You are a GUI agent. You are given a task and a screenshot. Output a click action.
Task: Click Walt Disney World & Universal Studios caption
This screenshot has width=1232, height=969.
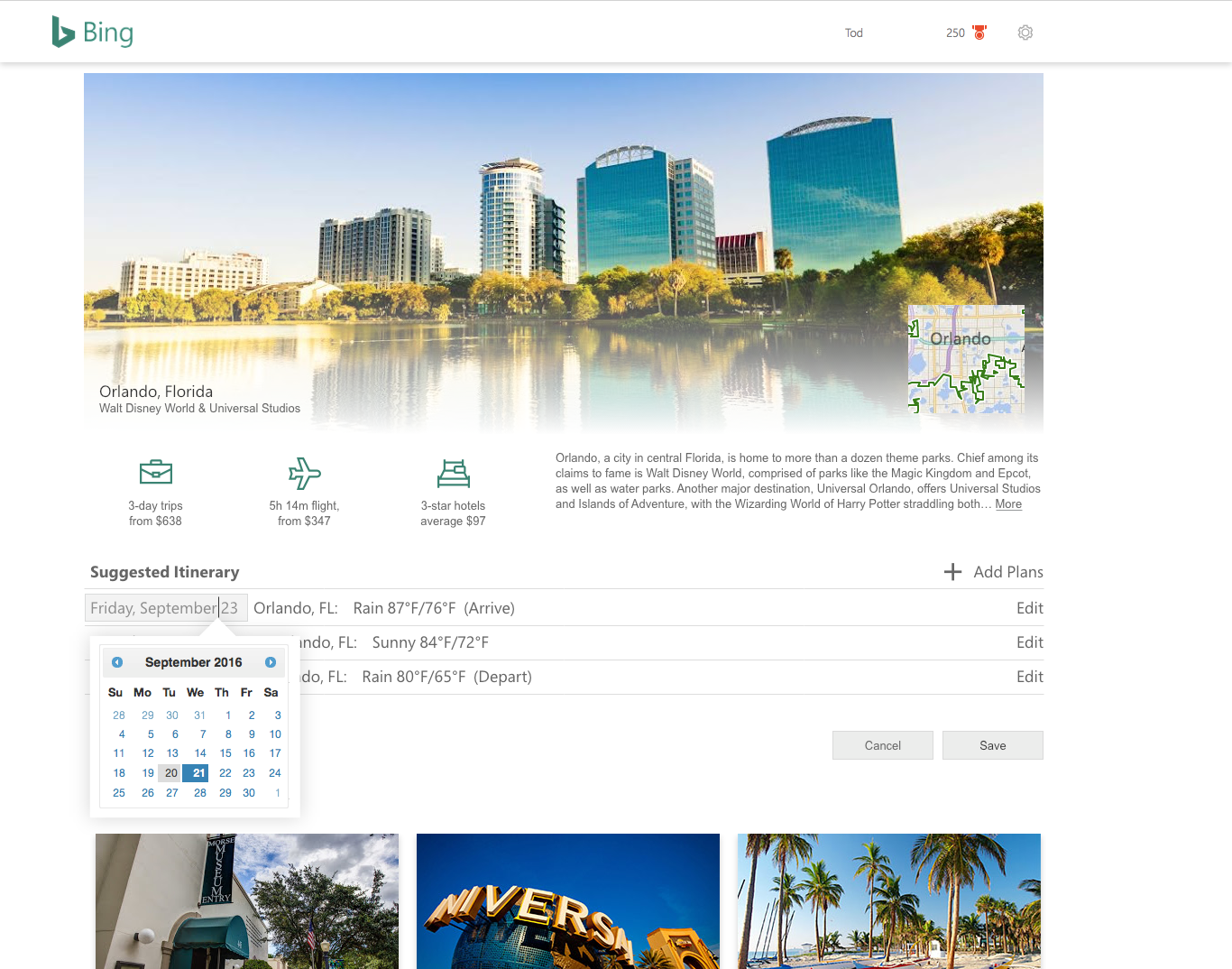(x=199, y=409)
